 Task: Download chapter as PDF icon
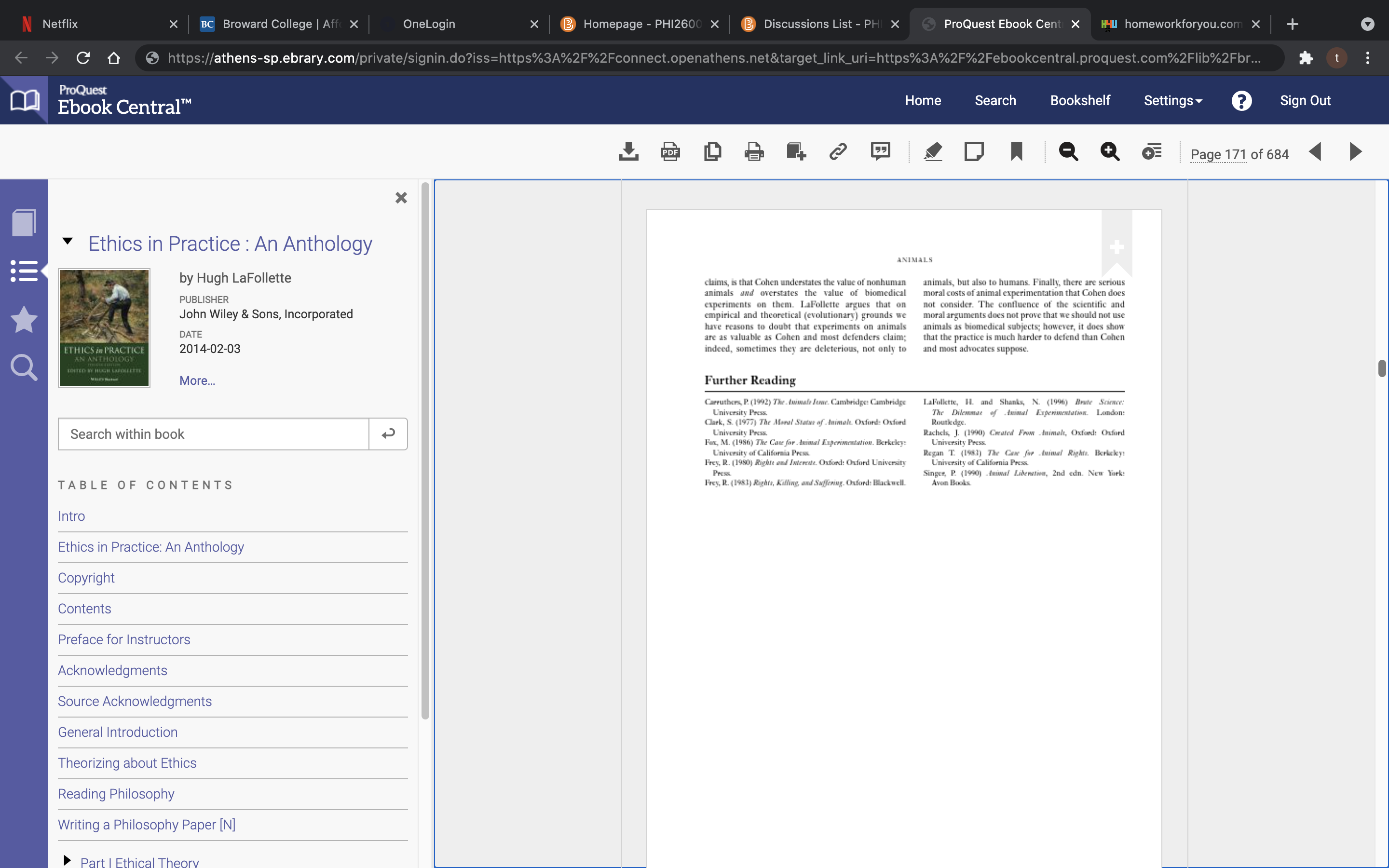point(670,152)
